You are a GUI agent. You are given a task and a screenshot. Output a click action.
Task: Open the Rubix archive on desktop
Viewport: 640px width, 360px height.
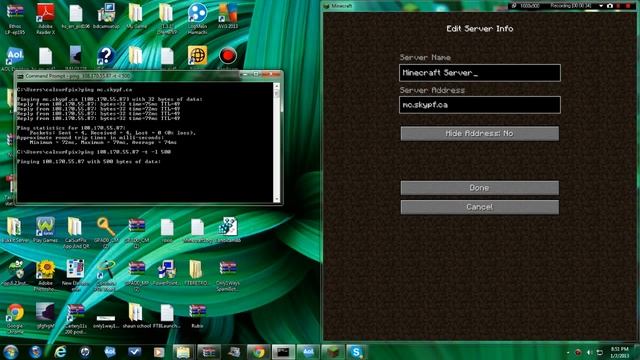(x=197, y=316)
